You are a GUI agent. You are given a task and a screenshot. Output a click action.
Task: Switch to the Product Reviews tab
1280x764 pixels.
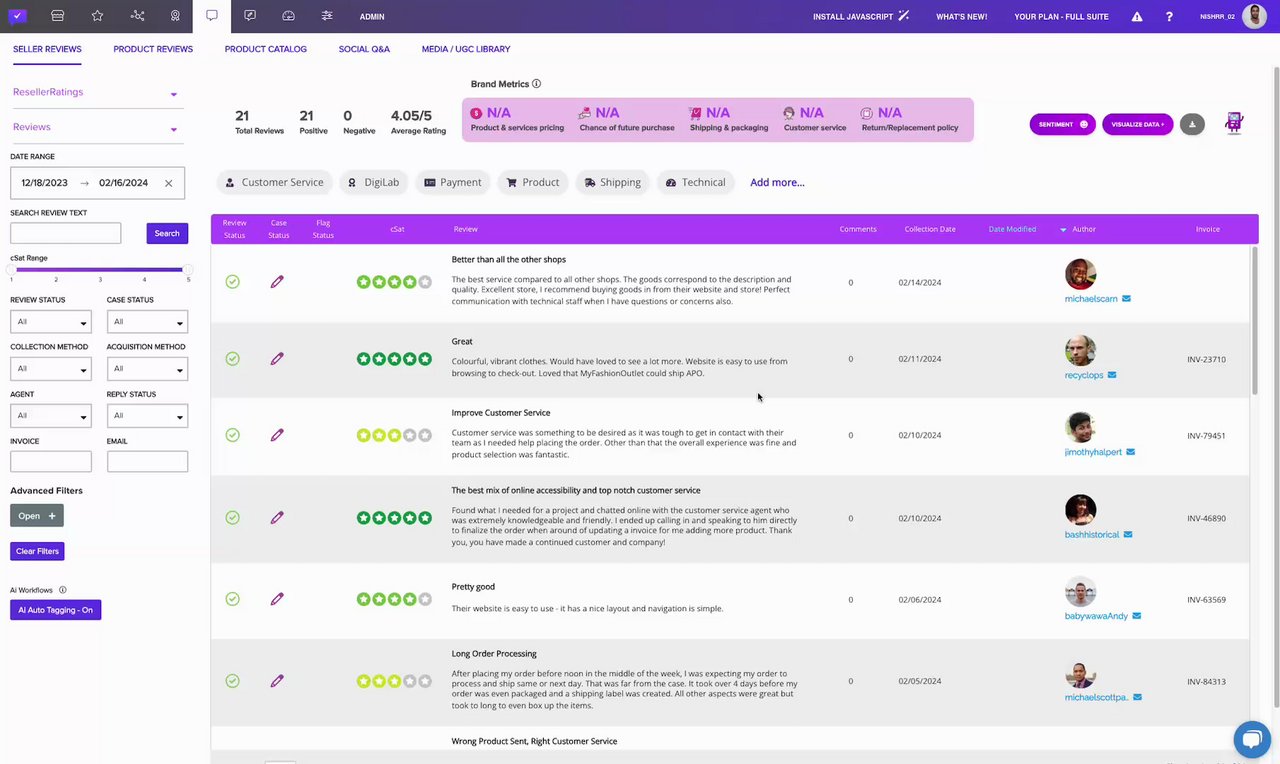tap(153, 49)
